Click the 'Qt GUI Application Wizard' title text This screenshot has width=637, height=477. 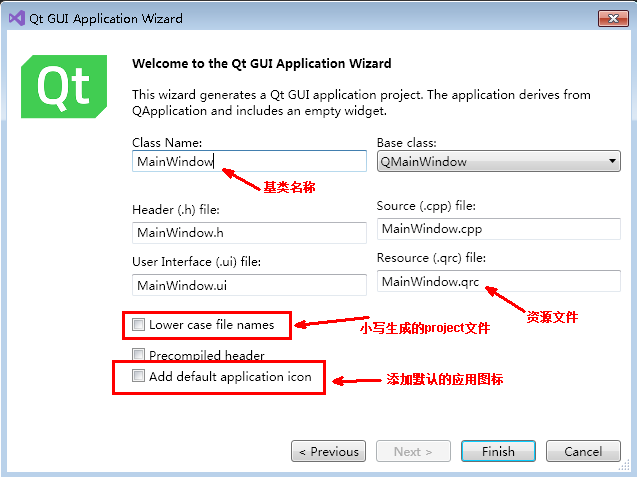click(106, 19)
